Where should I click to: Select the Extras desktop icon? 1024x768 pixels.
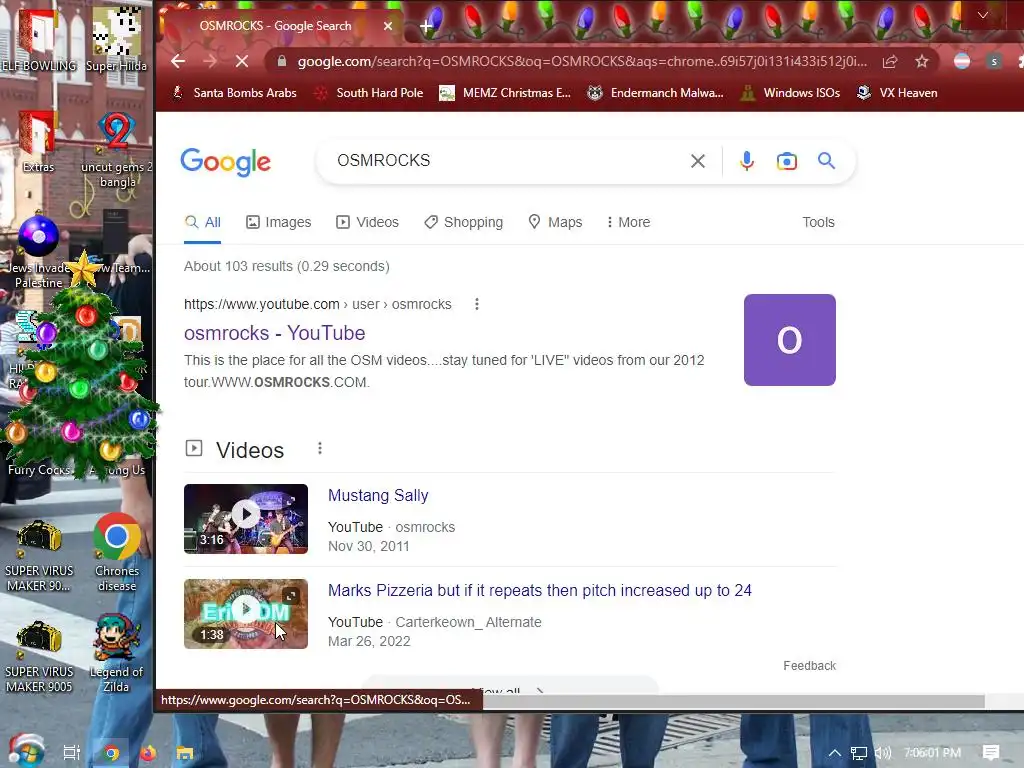coord(38,142)
